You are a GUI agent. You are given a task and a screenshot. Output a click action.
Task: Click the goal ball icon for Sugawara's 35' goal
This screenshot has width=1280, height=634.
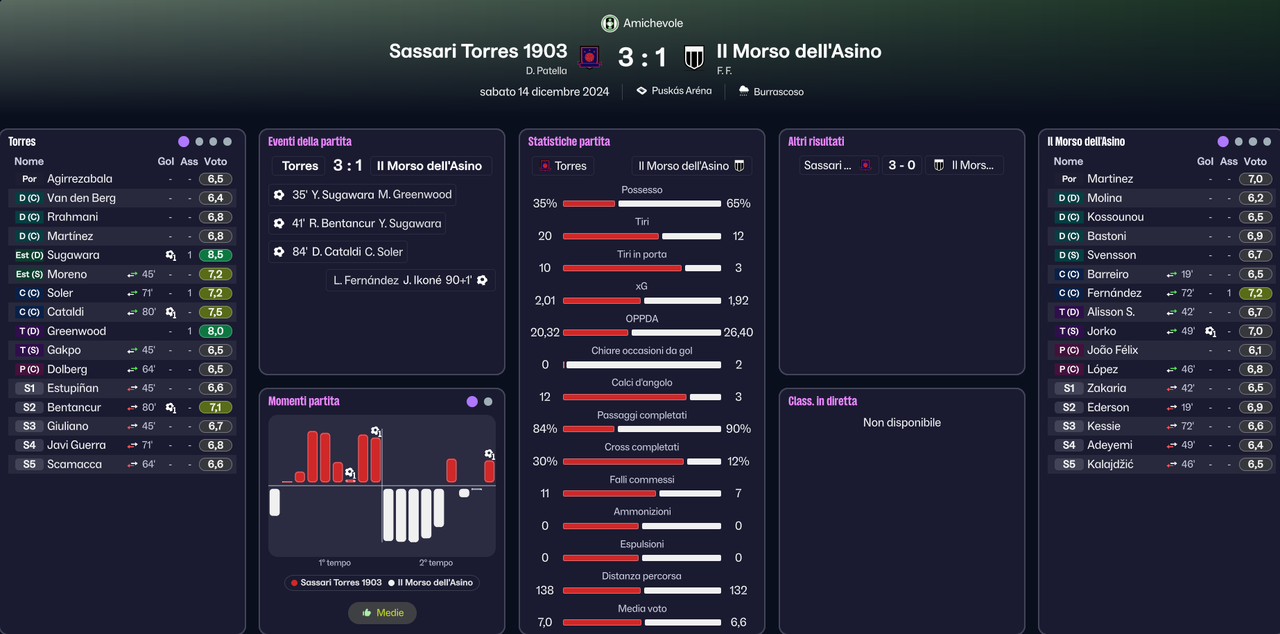click(279, 195)
